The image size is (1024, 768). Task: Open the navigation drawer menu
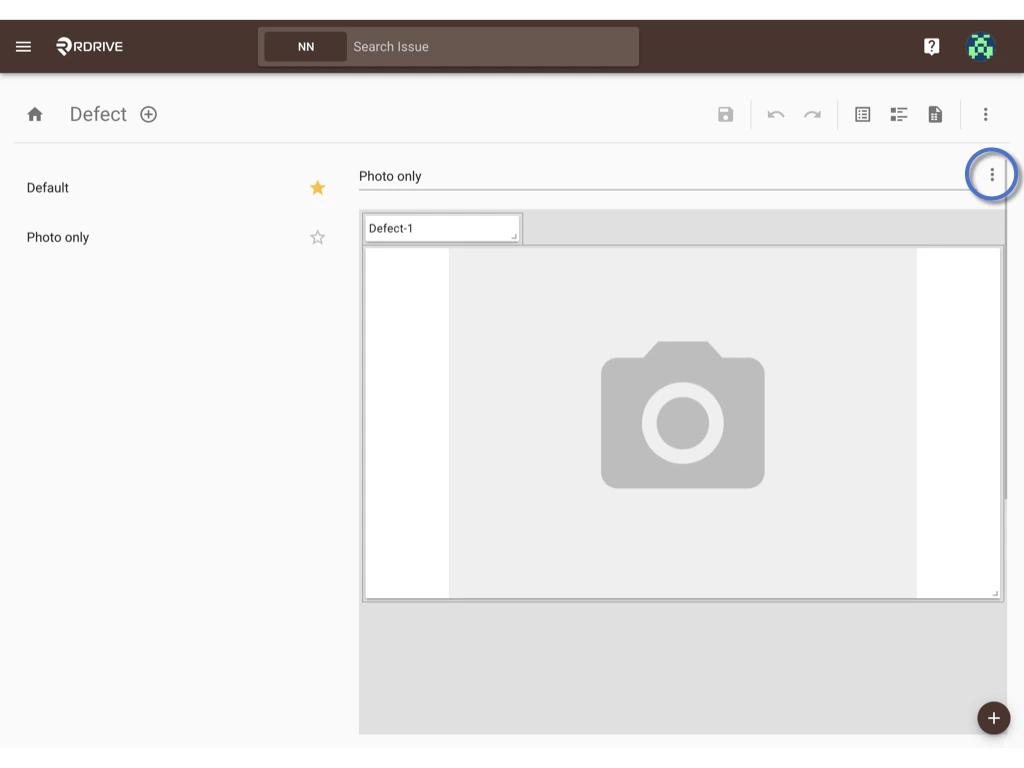pyautogui.click(x=23, y=46)
